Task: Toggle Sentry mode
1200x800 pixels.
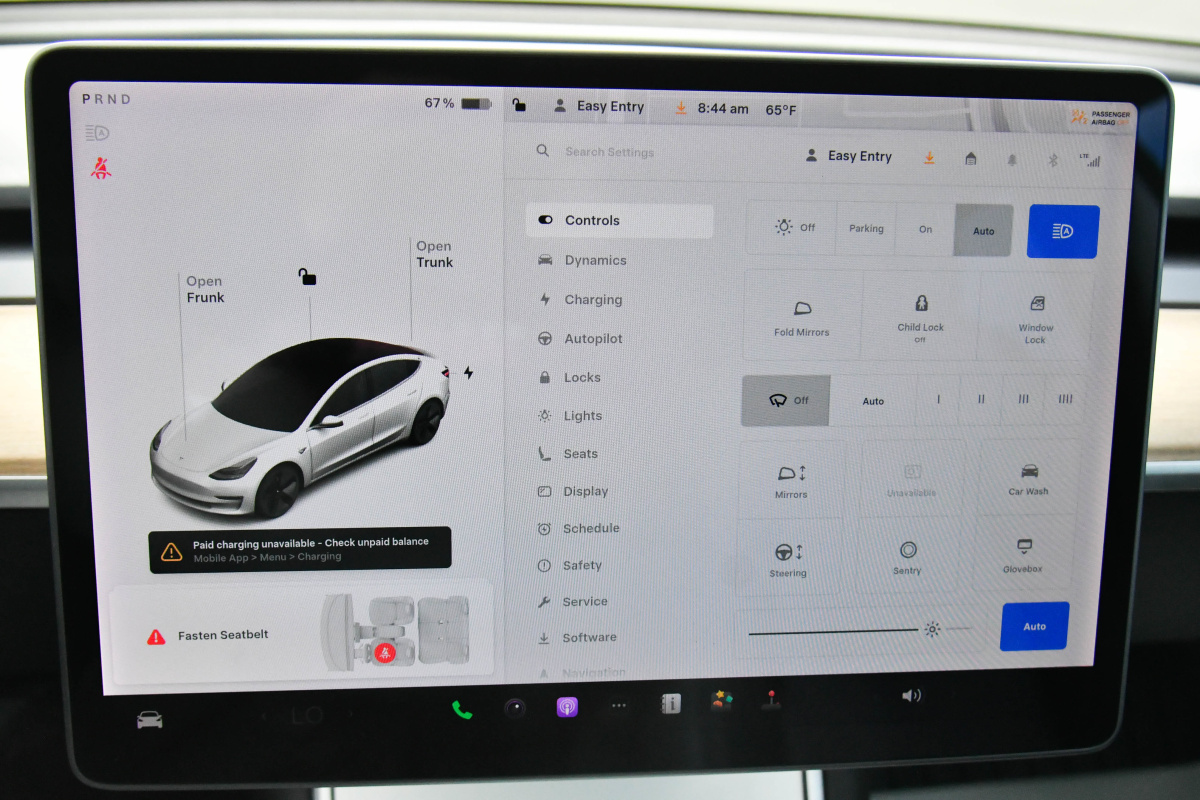Action: pos(908,557)
